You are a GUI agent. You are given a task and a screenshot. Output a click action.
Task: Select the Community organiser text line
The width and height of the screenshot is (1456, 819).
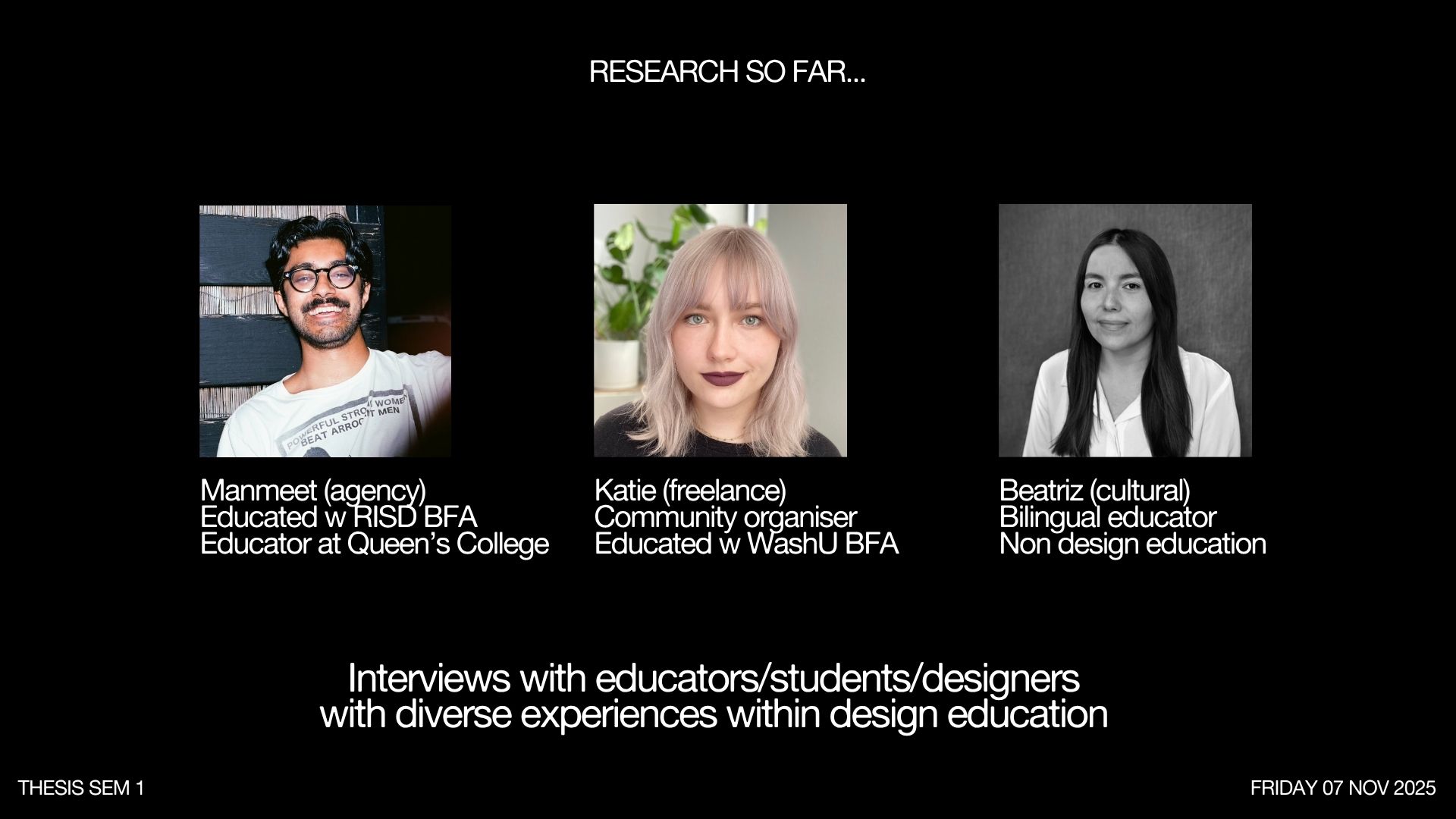(726, 518)
